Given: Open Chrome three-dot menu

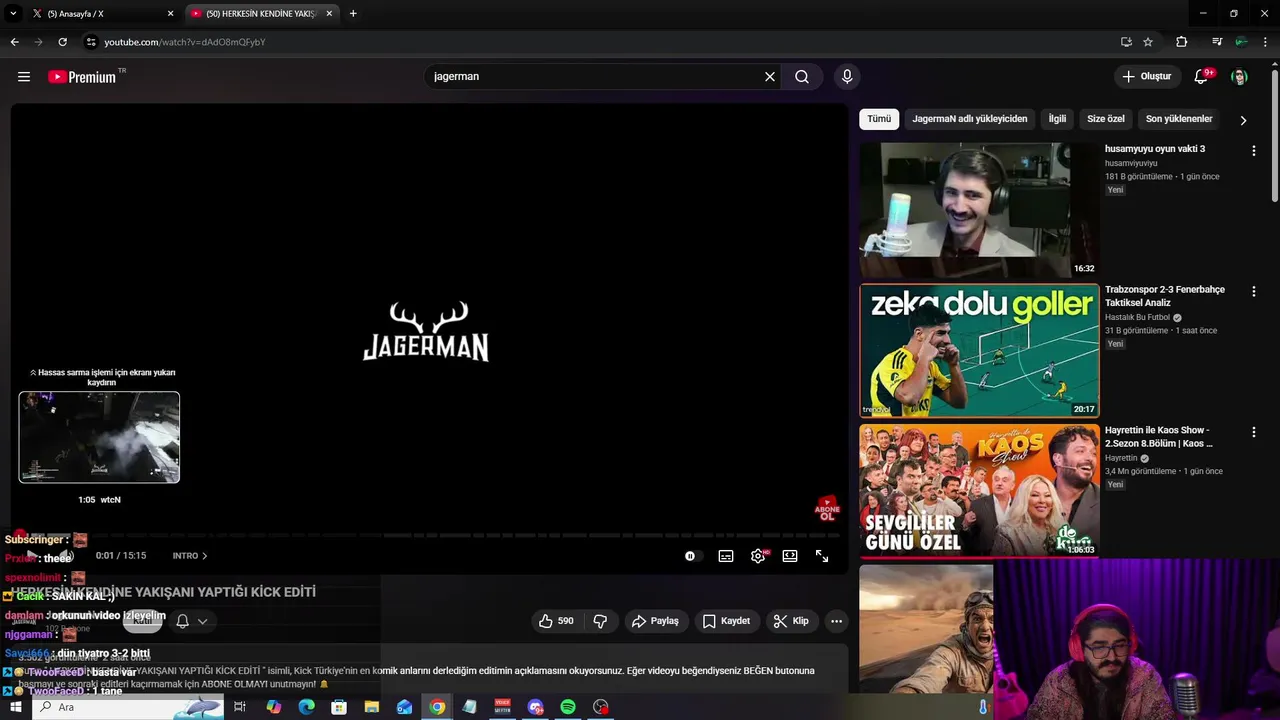Looking at the screenshot, I should (1266, 42).
